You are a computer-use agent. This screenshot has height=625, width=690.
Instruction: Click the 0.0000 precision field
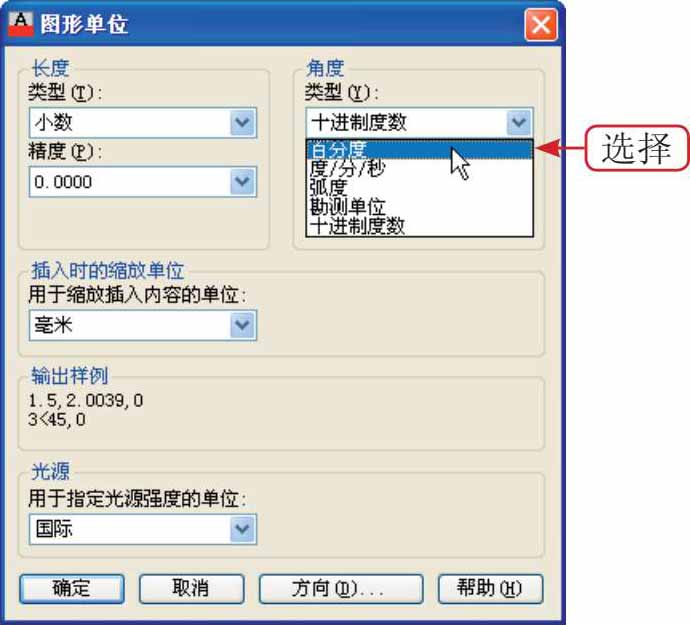click(143, 181)
